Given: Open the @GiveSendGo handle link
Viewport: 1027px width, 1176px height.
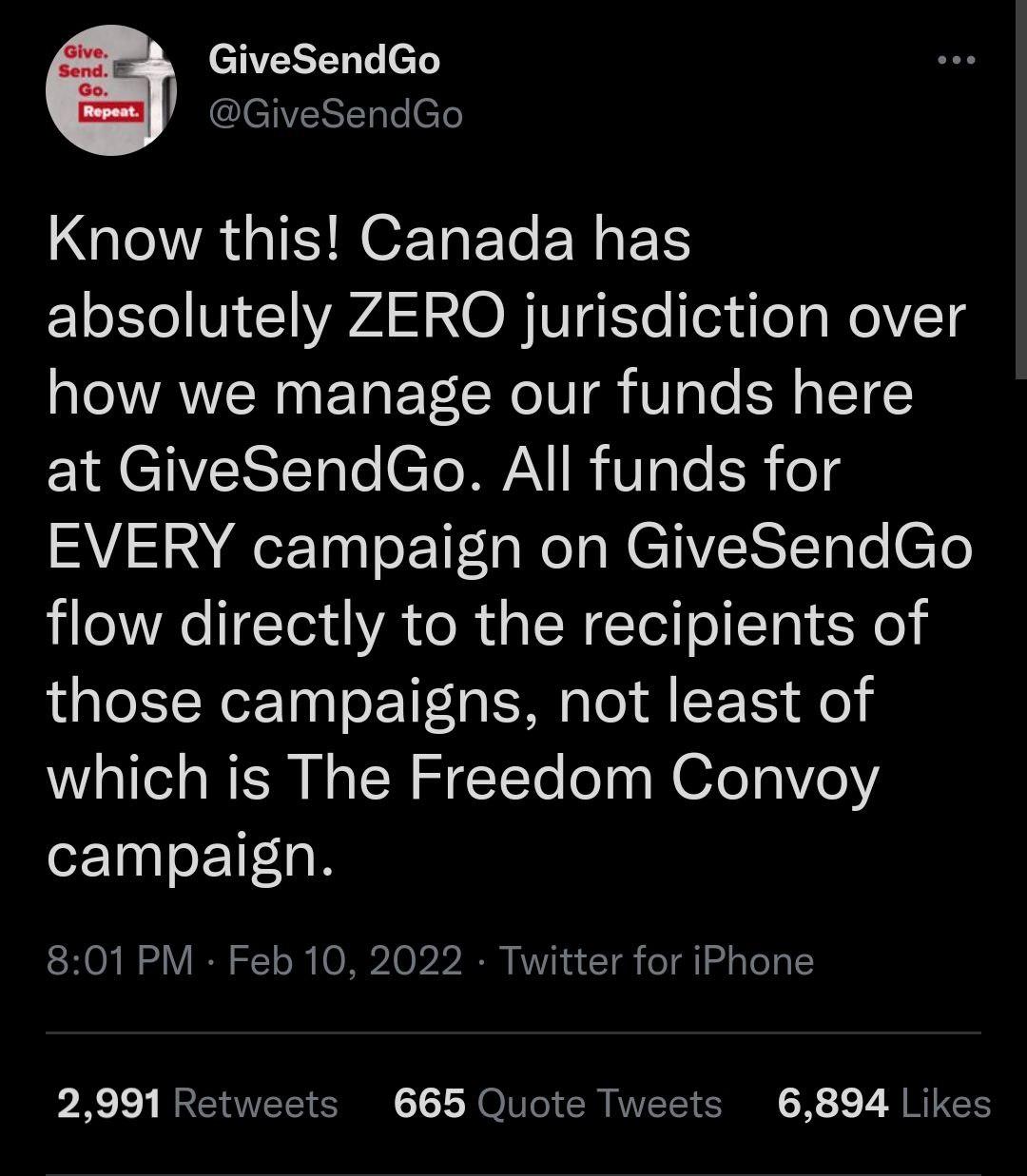Looking at the screenshot, I should tap(335, 114).
